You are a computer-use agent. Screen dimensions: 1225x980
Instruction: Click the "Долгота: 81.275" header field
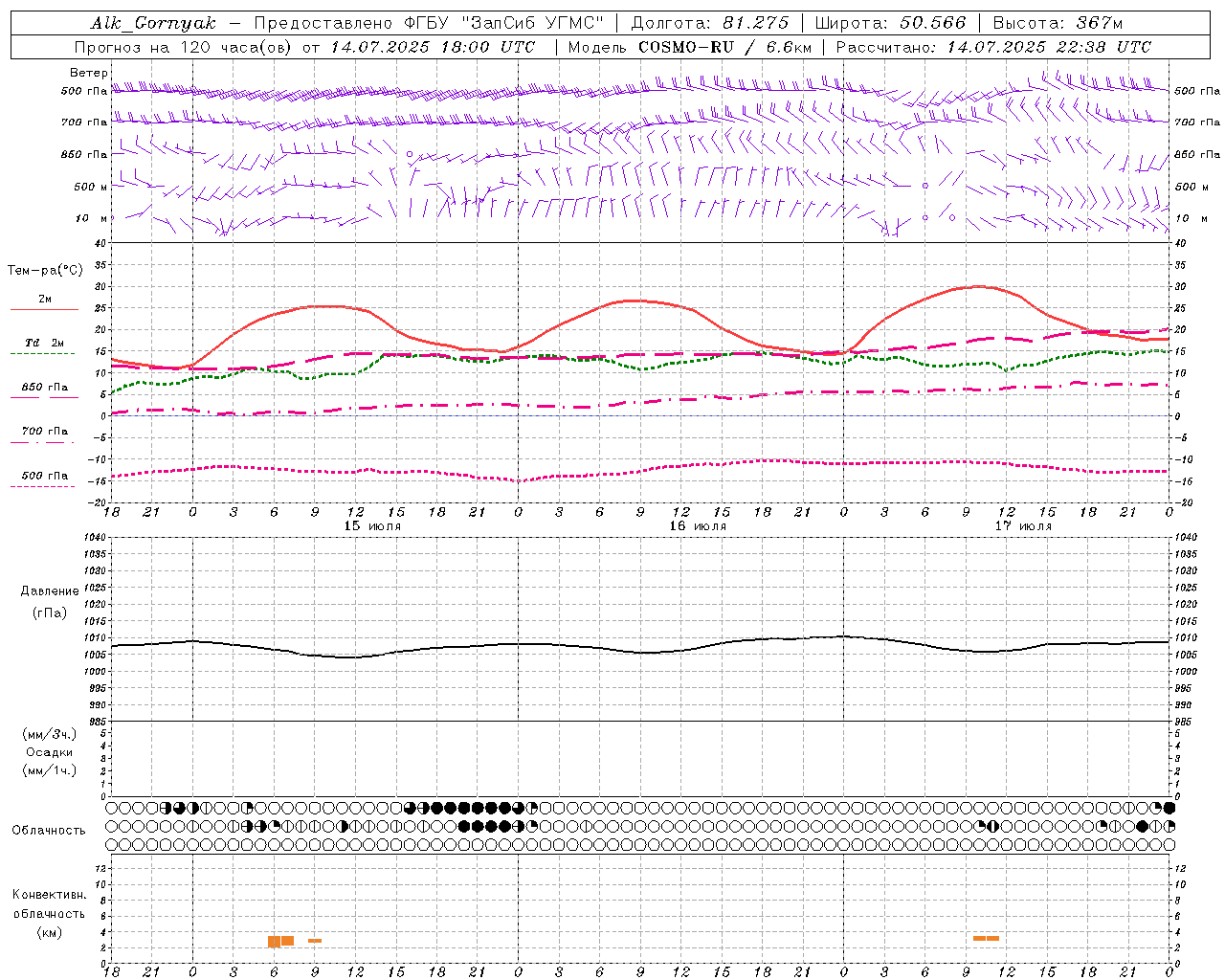coord(710,23)
